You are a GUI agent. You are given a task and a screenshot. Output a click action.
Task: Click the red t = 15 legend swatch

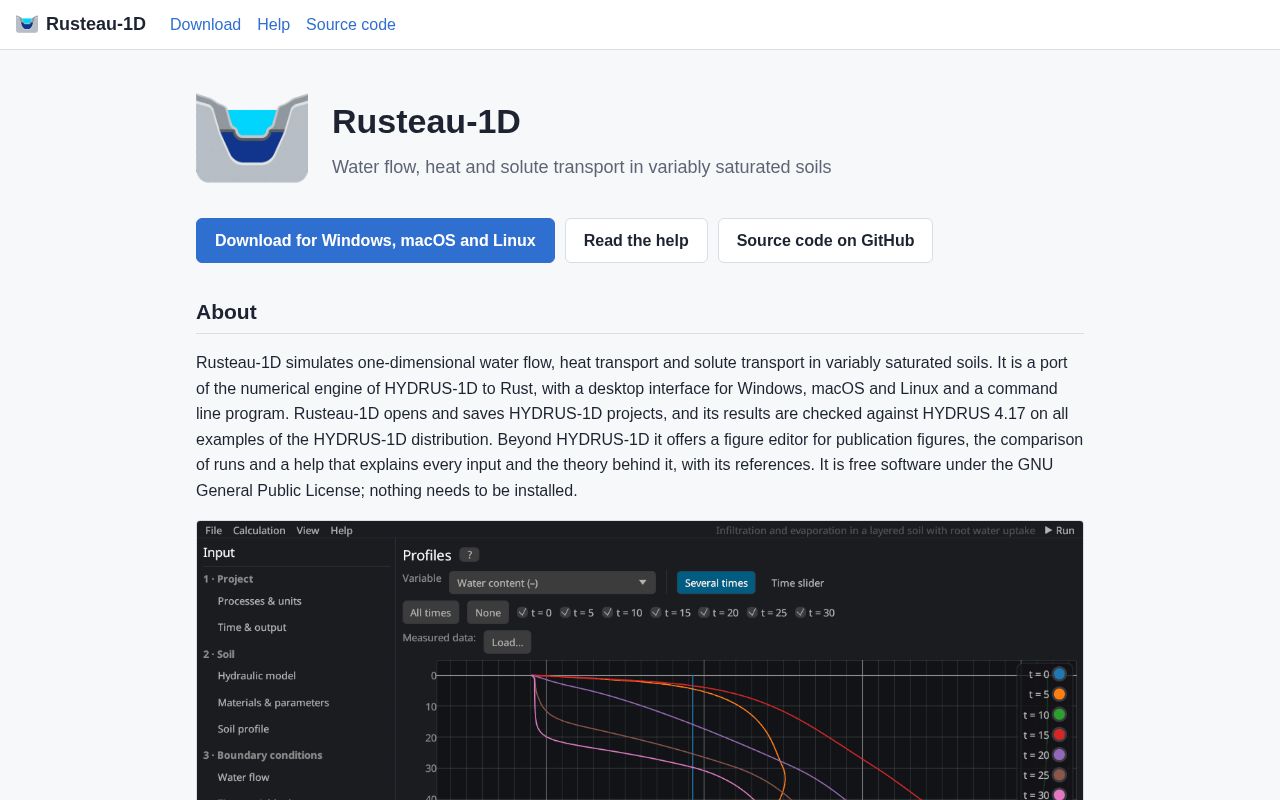(x=1059, y=735)
